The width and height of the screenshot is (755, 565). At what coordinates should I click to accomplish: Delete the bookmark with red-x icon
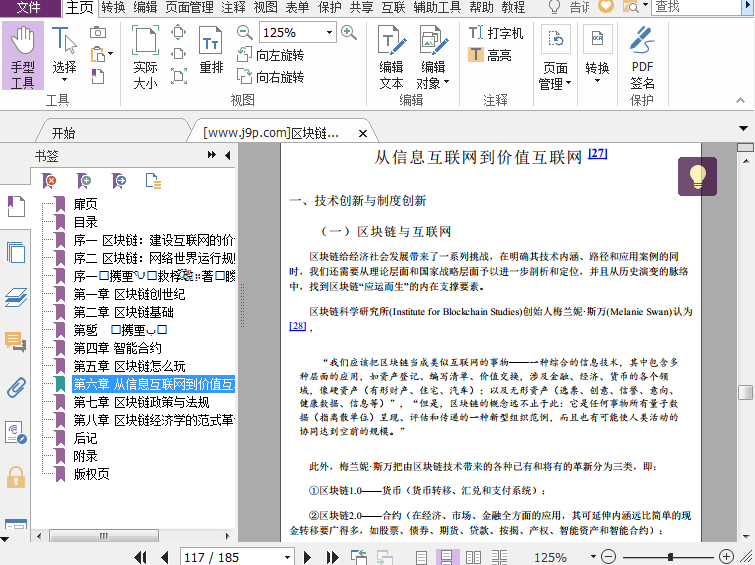pos(50,181)
